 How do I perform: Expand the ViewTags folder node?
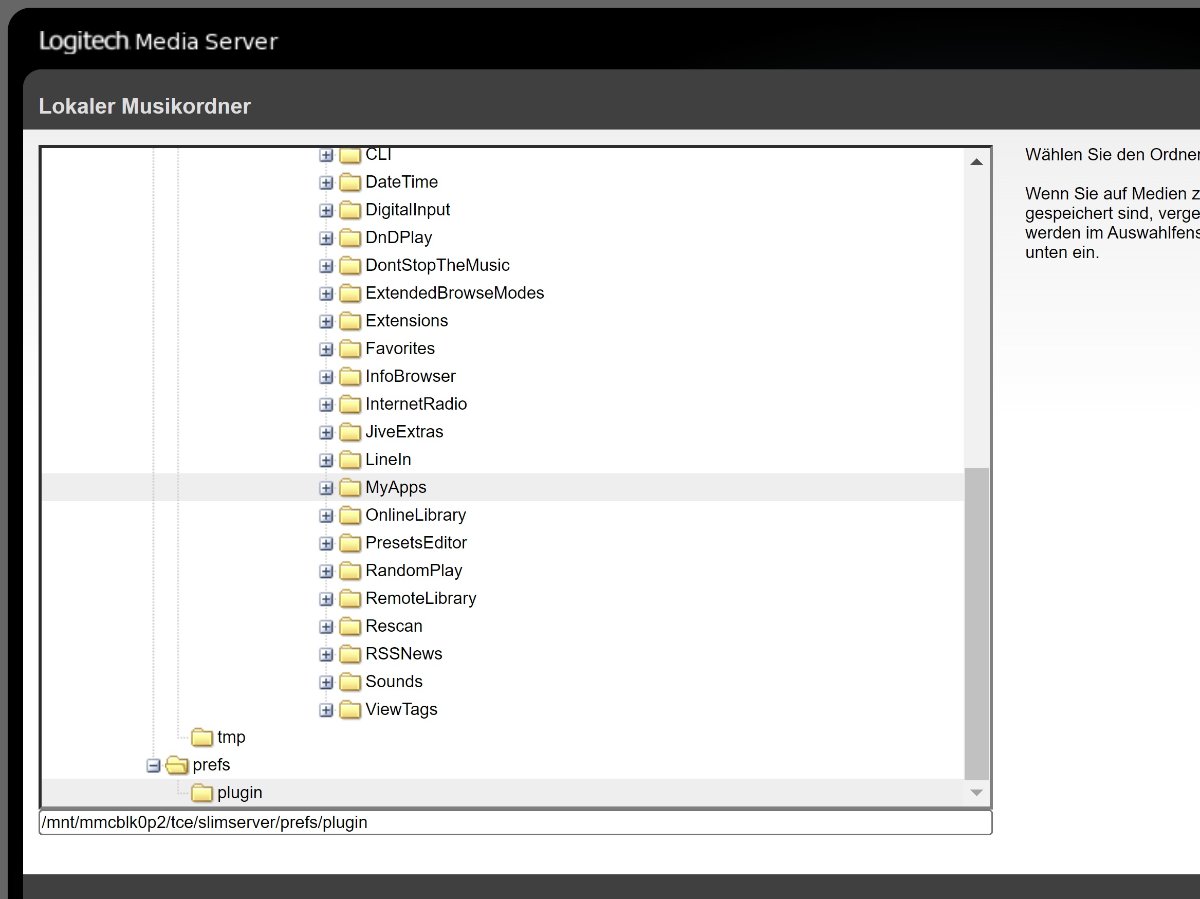click(326, 710)
